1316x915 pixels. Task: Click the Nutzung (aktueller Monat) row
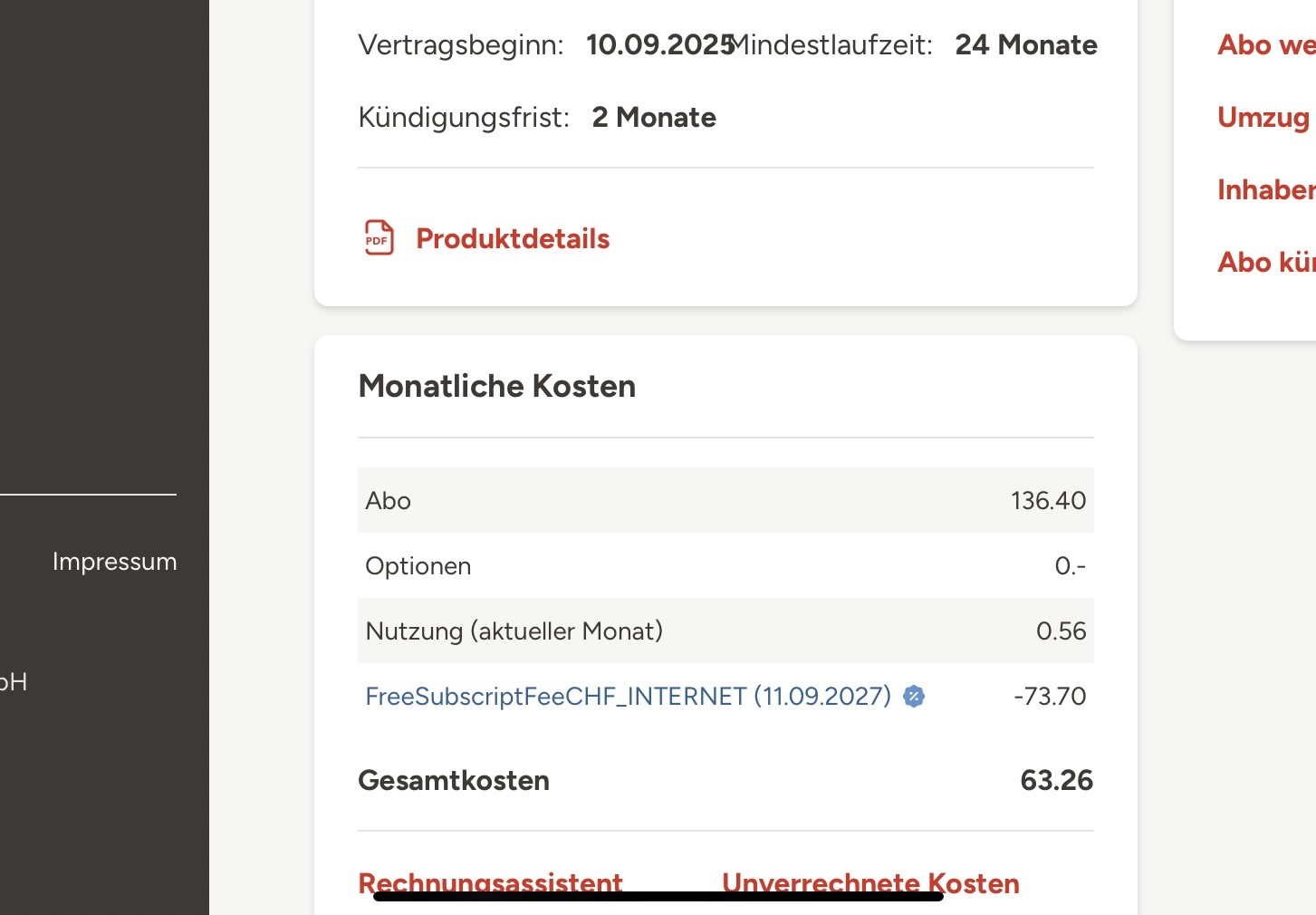pos(725,631)
